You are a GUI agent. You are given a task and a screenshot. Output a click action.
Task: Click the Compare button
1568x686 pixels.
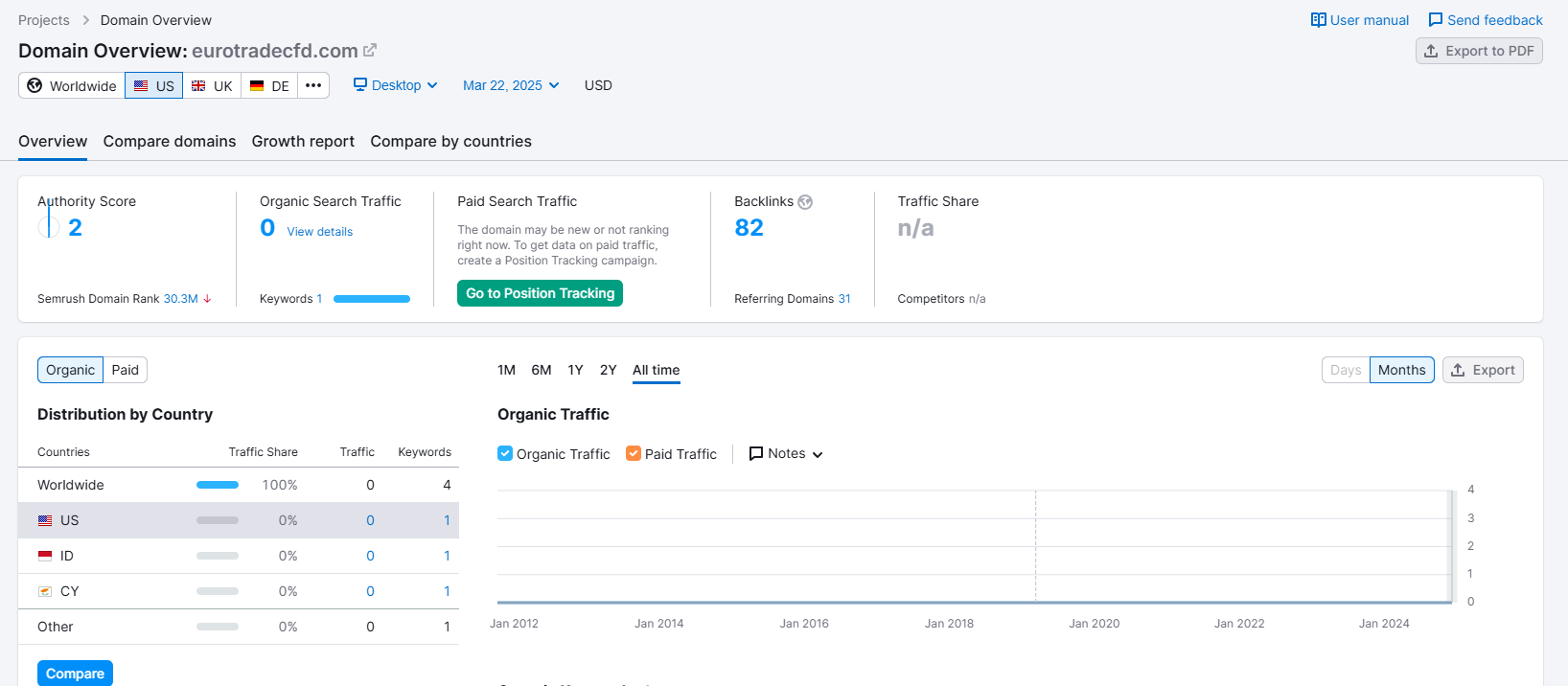click(75, 674)
